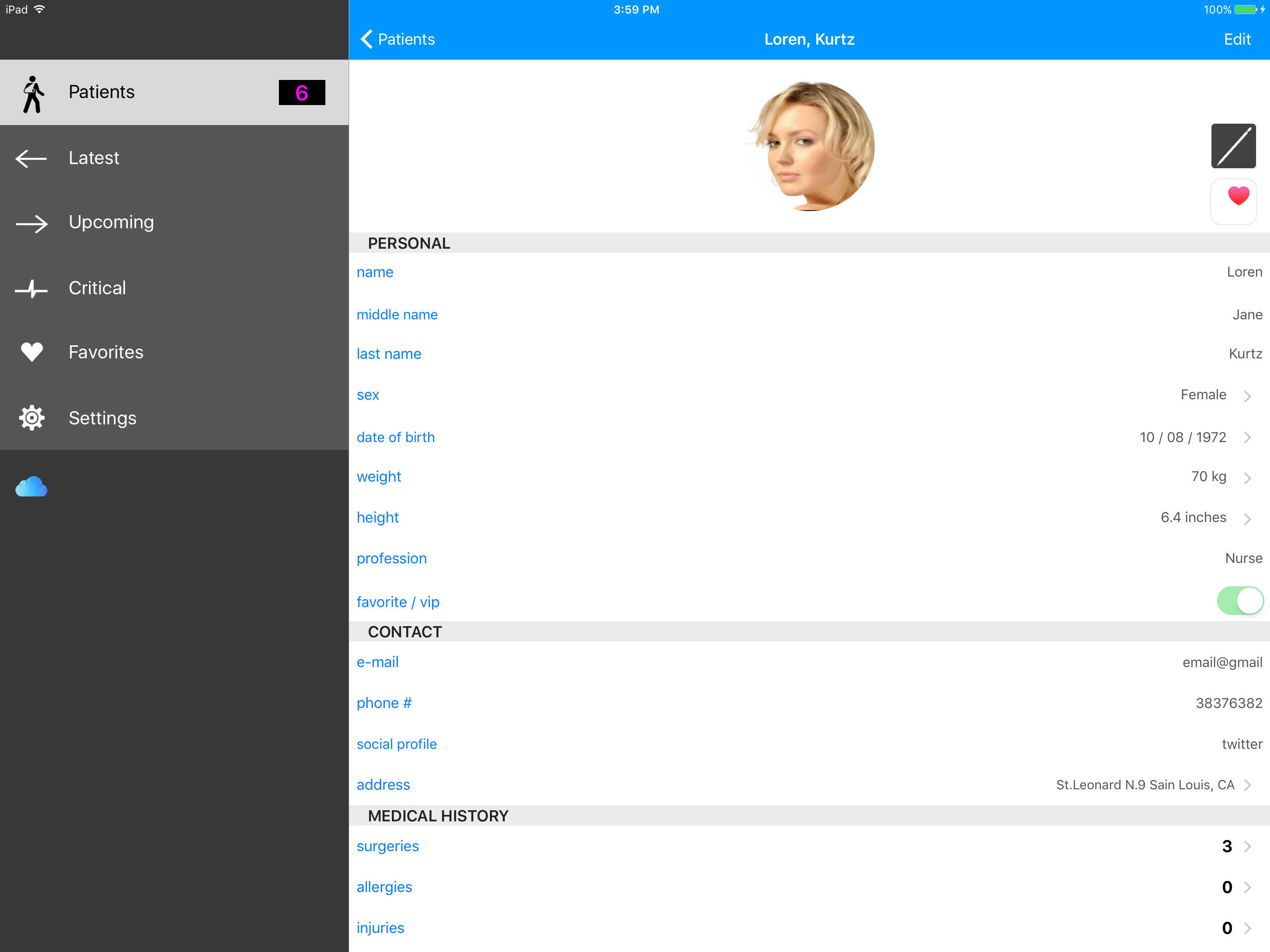Tap the height value 6.4 inches
Image resolution: width=1270 pixels, height=952 pixels.
(1193, 517)
